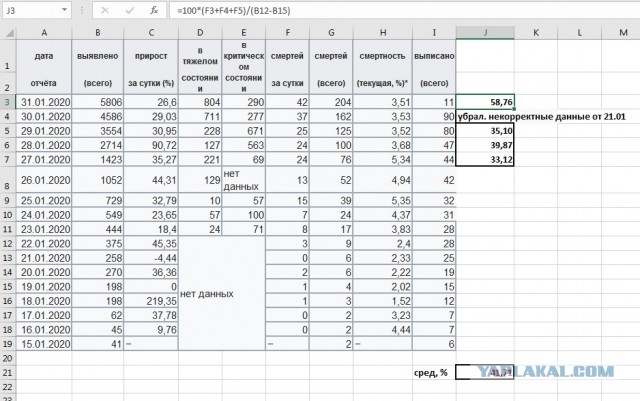Click the 'сред, %' label cell

click(x=434, y=372)
